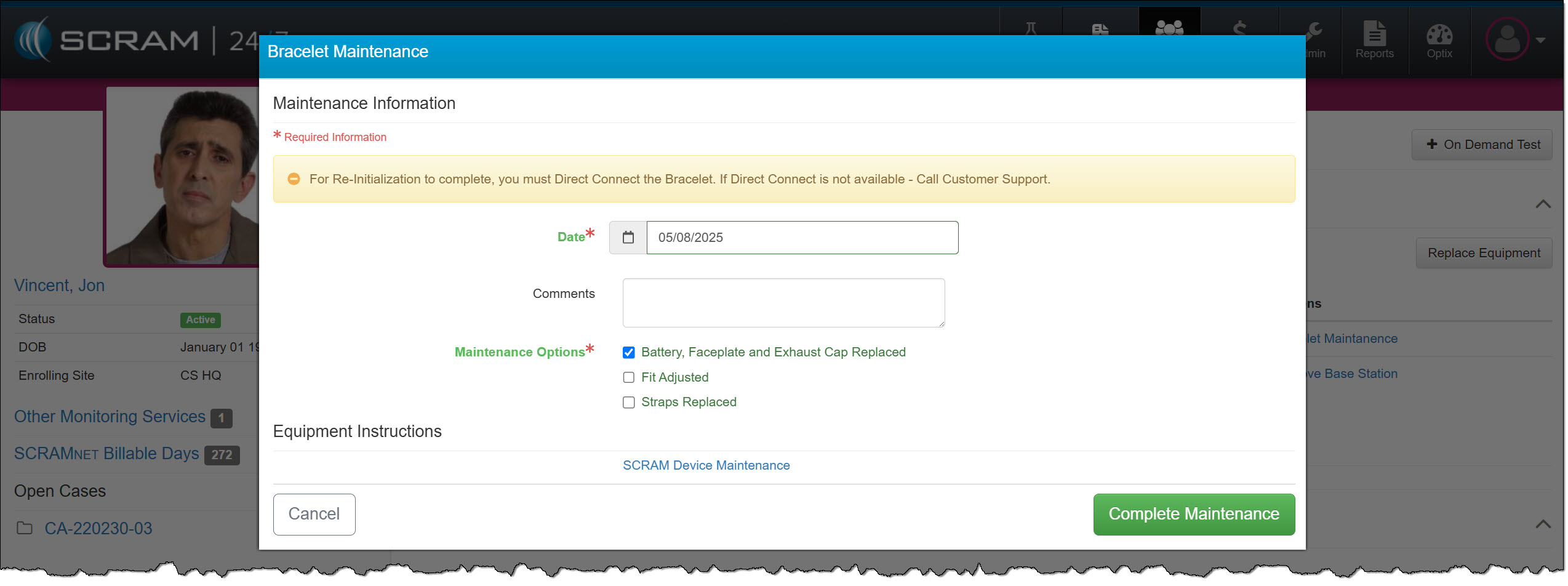
Task: Open the Other Monitoring Services section
Action: point(110,417)
